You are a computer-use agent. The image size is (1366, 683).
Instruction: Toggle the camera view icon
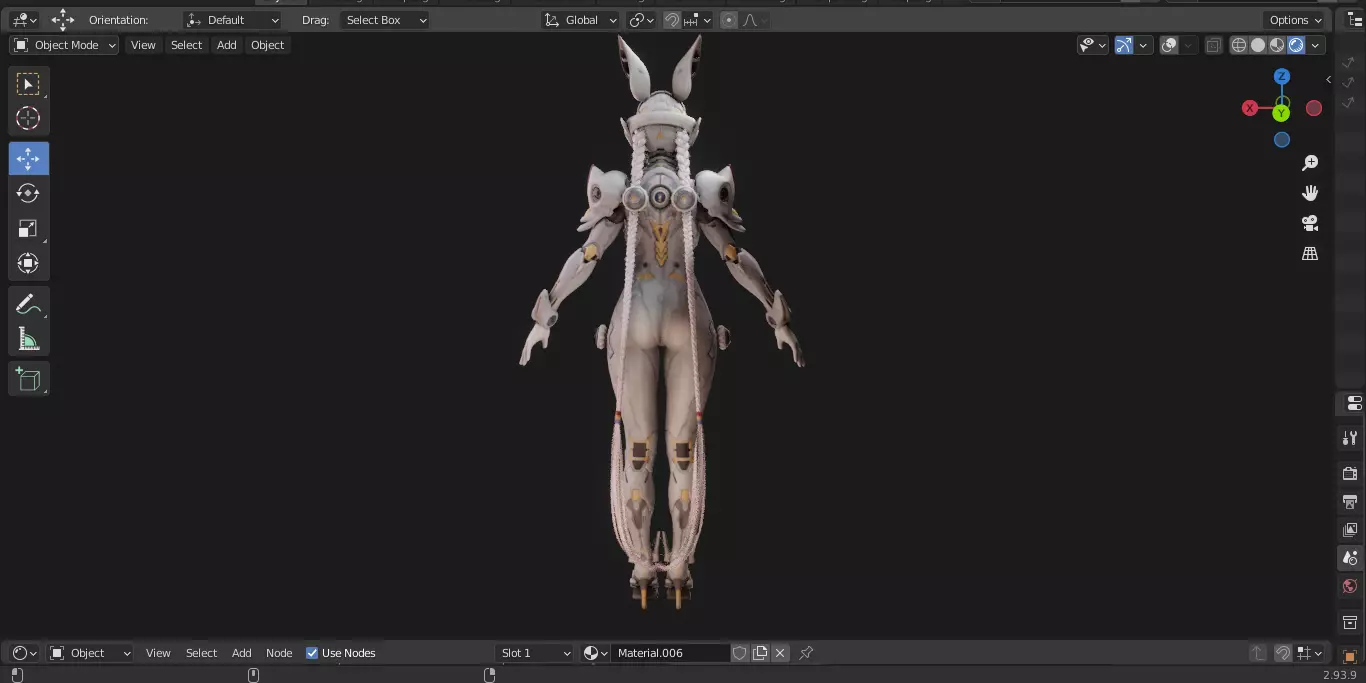point(1310,223)
